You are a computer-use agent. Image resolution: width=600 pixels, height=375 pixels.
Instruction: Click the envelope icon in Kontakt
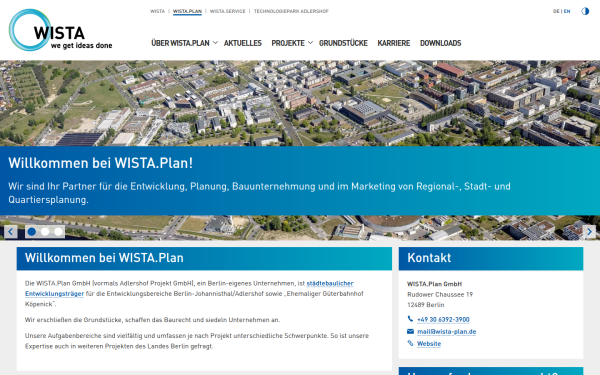(x=410, y=331)
